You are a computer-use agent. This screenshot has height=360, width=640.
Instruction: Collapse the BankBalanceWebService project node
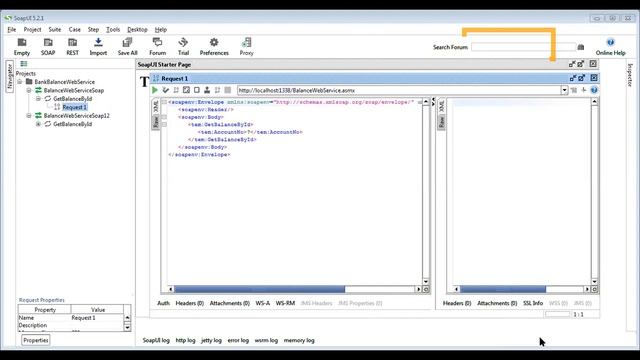click(20, 82)
